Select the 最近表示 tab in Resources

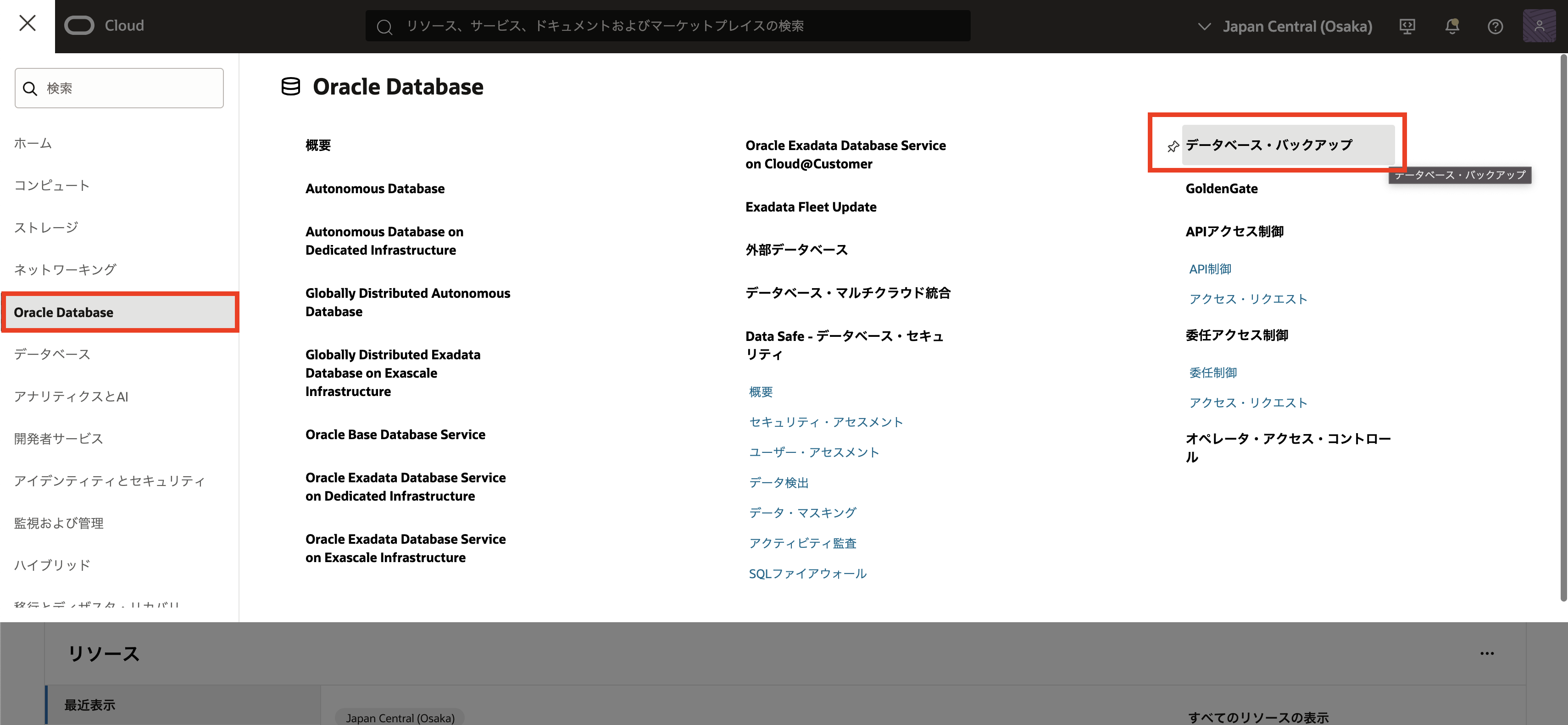point(89,704)
